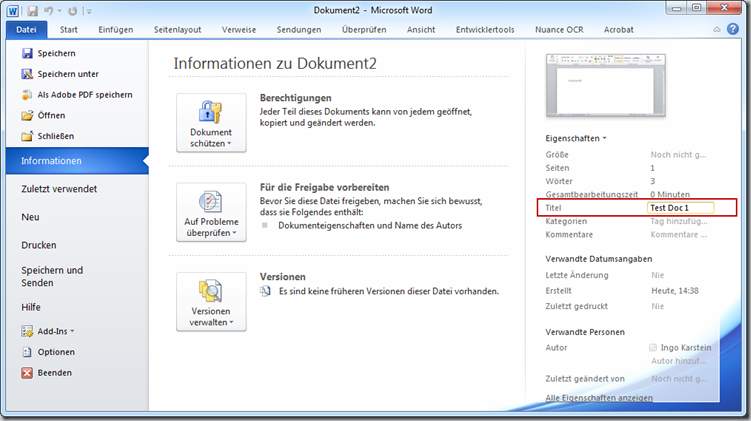
Task: Switch to the Nuance OCR ribbon tab
Action: pos(559,30)
